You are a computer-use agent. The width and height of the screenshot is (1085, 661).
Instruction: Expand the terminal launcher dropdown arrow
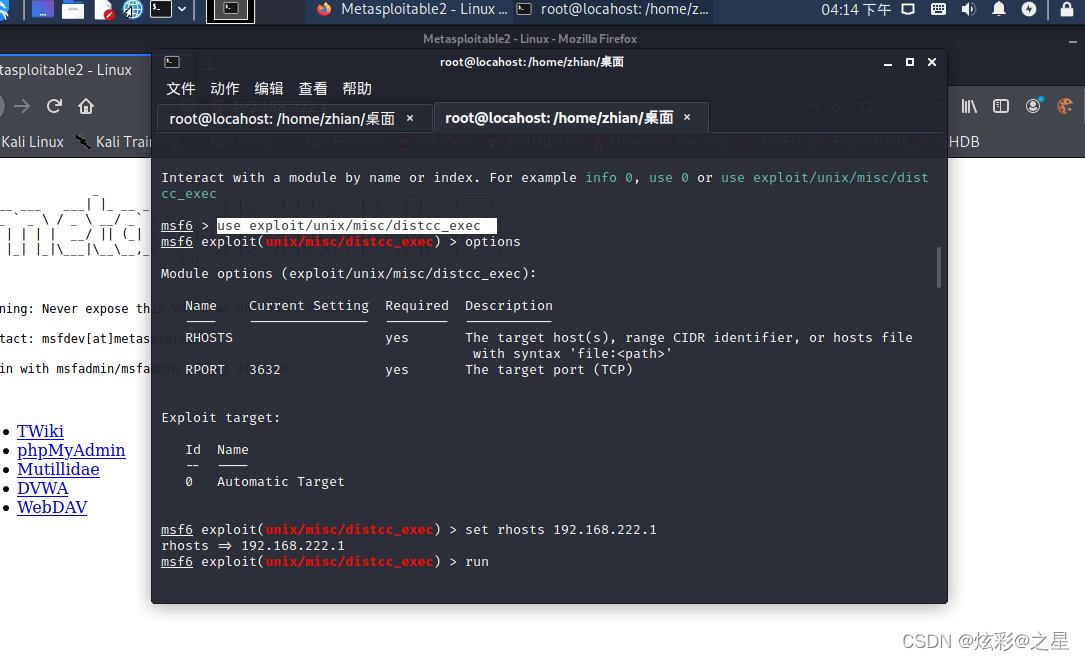pos(182,10)
